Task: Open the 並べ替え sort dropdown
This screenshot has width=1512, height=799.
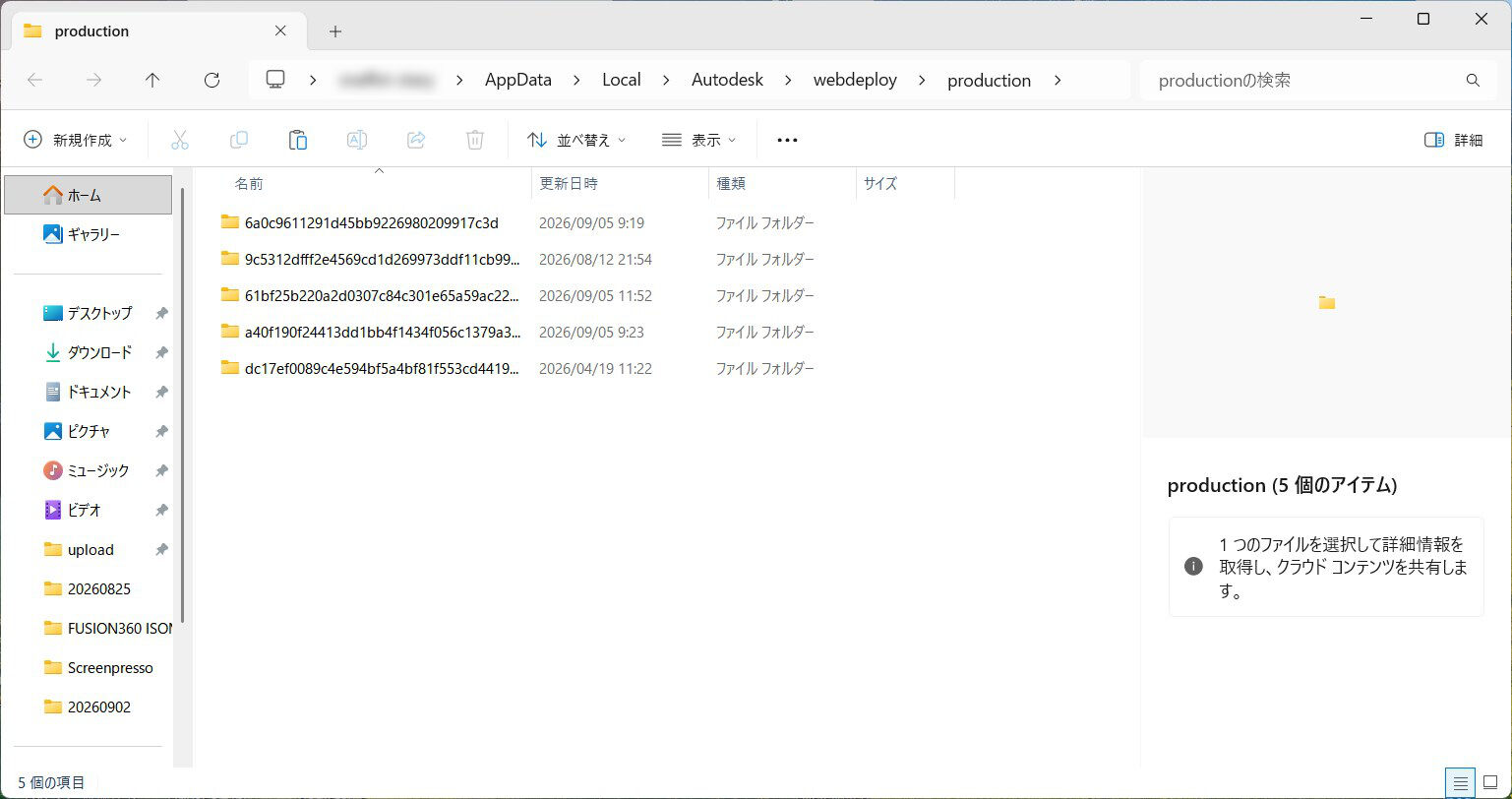Action: pos(576,140)
